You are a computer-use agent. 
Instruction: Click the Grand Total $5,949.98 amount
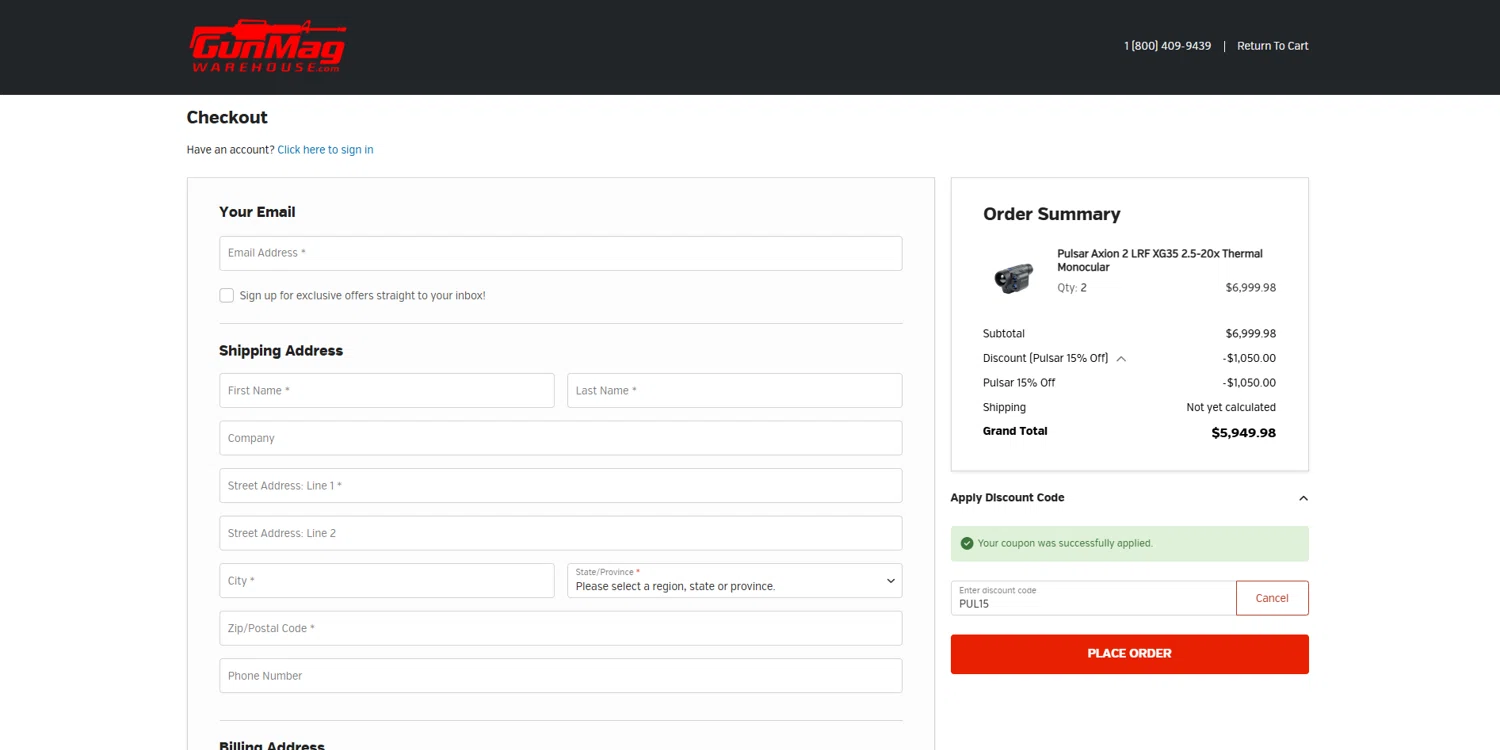1243,433
